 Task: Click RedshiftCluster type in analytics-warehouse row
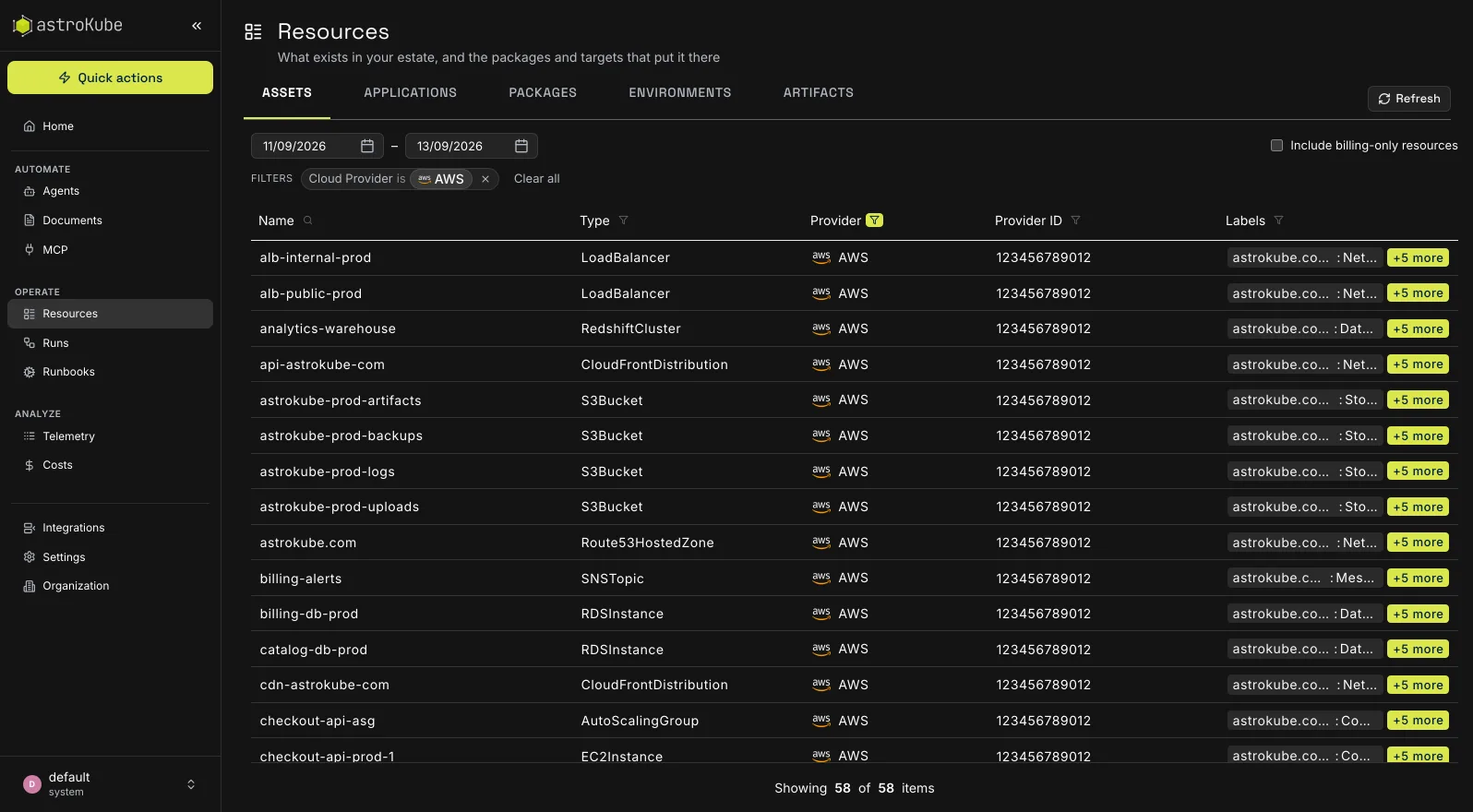(x=631, y=329)
